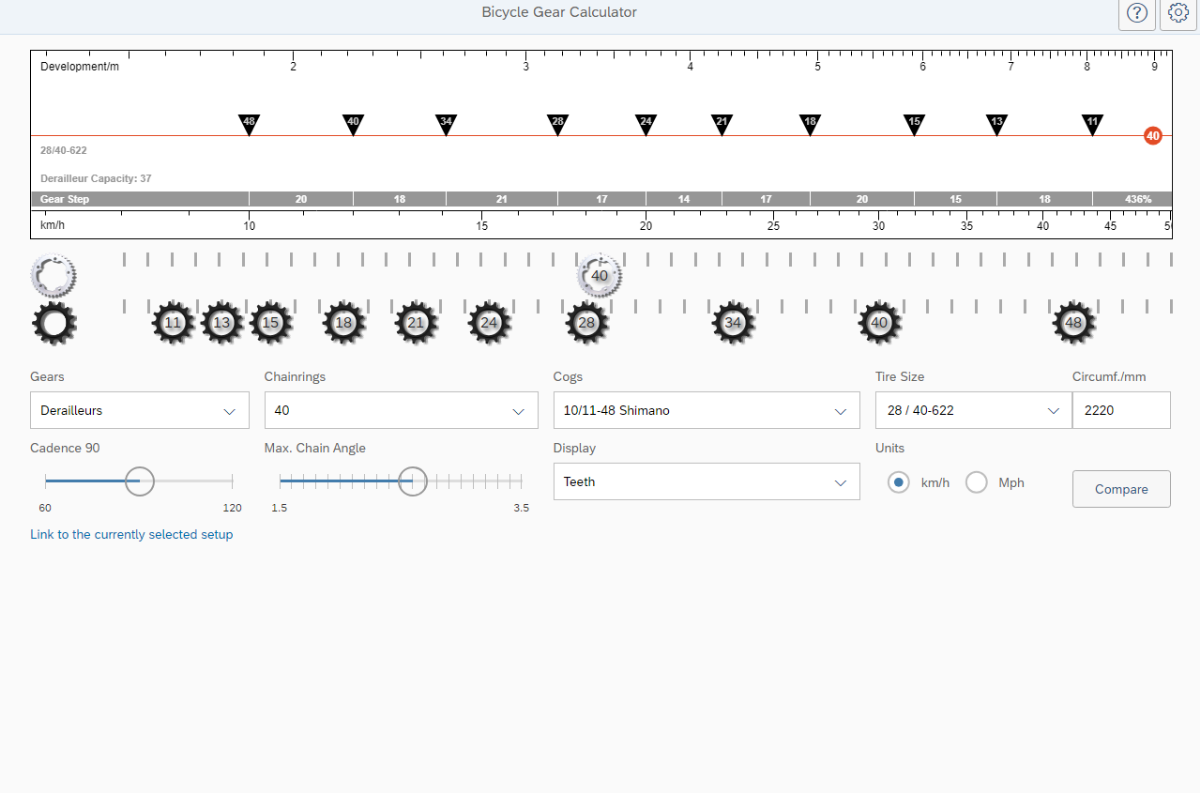
Task: Switch units to Mph
Action: [x=976, y=483]
